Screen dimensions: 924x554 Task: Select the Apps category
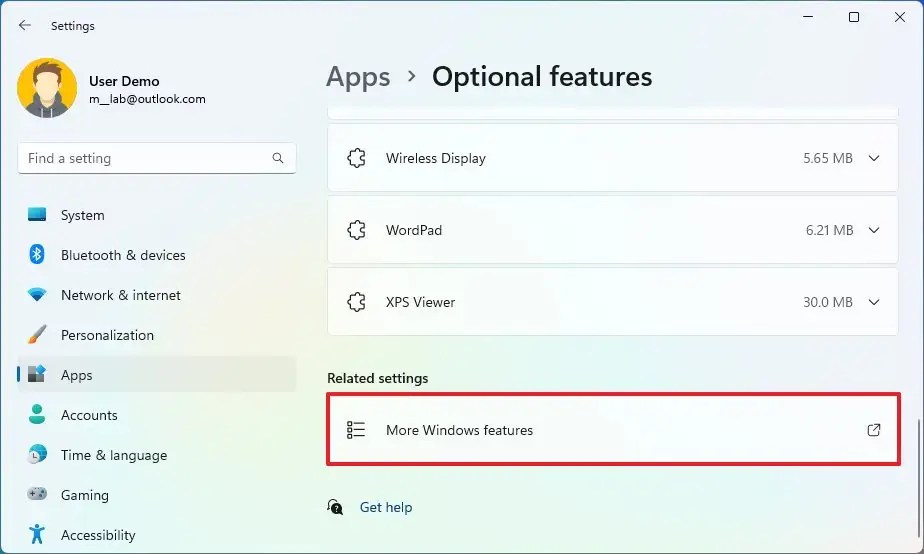click(157, 375)
